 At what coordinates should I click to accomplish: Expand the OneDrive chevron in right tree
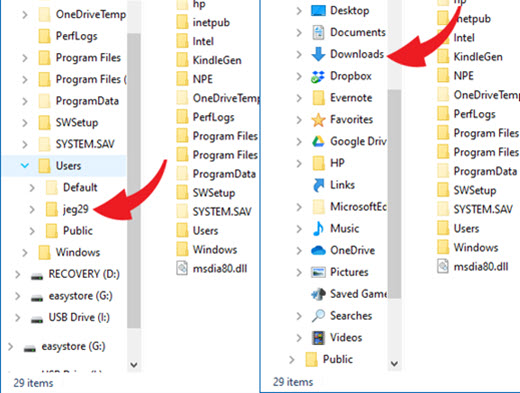point(299,250)
